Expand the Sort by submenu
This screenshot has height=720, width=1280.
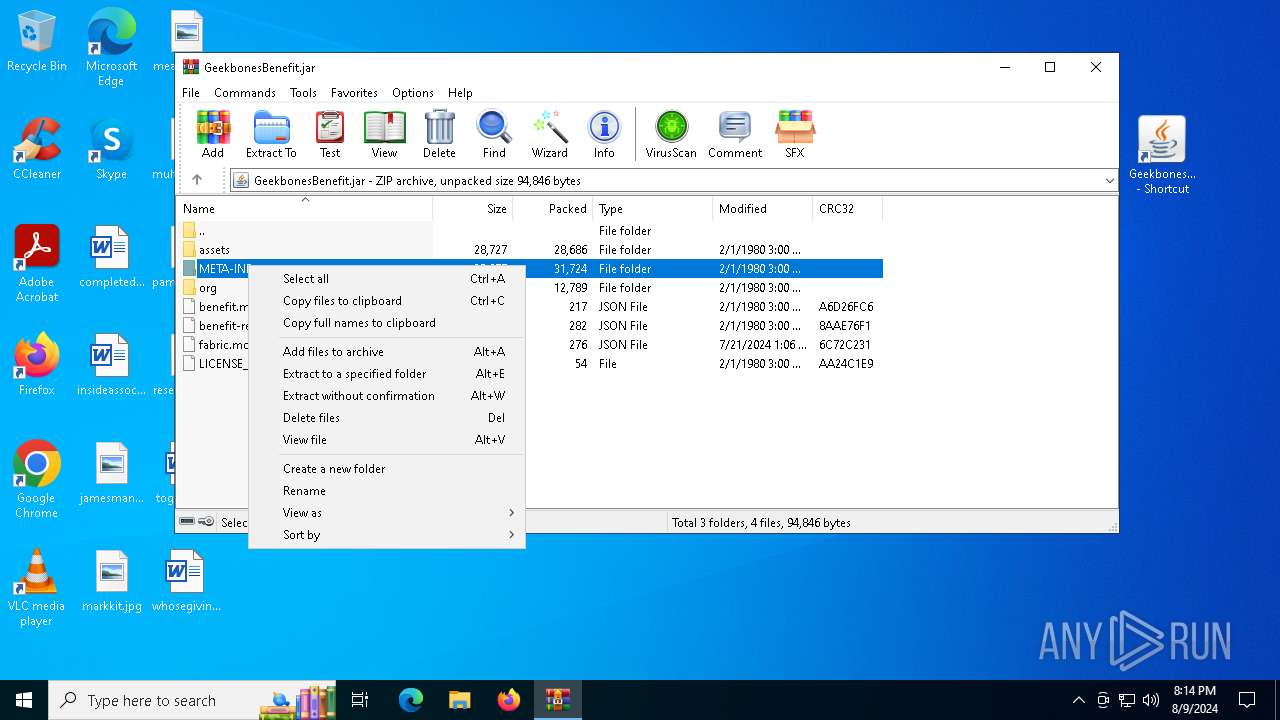[387, 535]
